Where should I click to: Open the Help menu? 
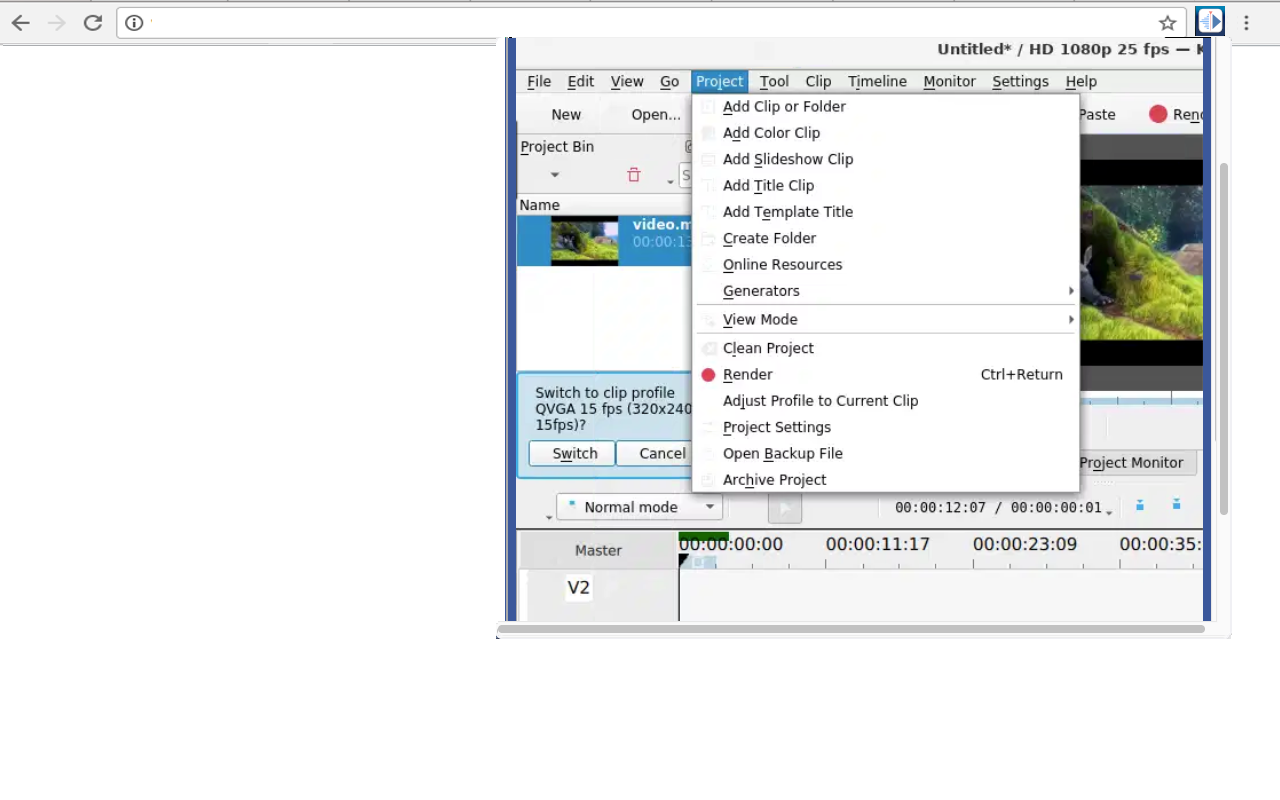tap(1081, 82)
